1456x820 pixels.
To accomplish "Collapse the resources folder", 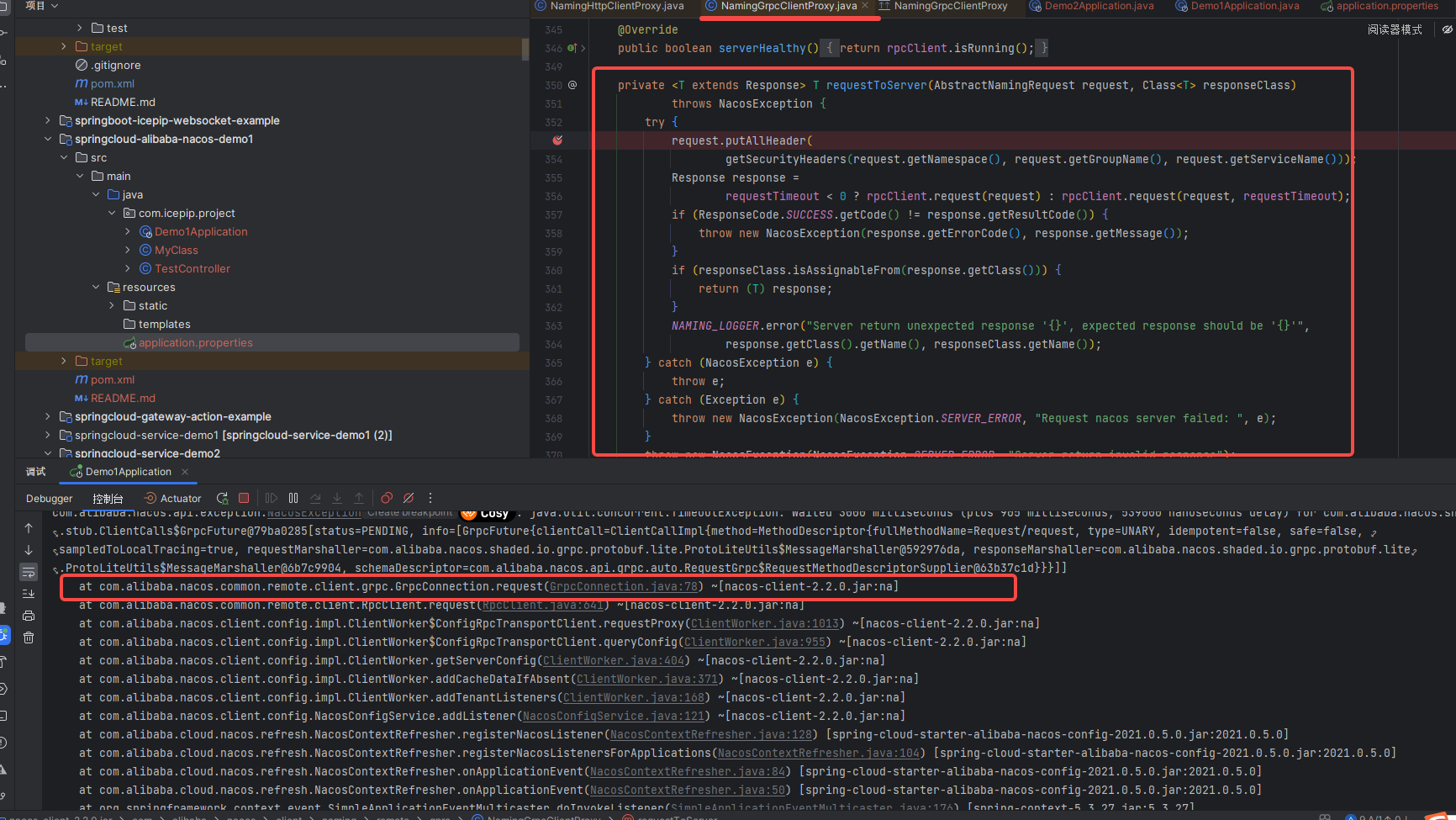I will 96,287.
